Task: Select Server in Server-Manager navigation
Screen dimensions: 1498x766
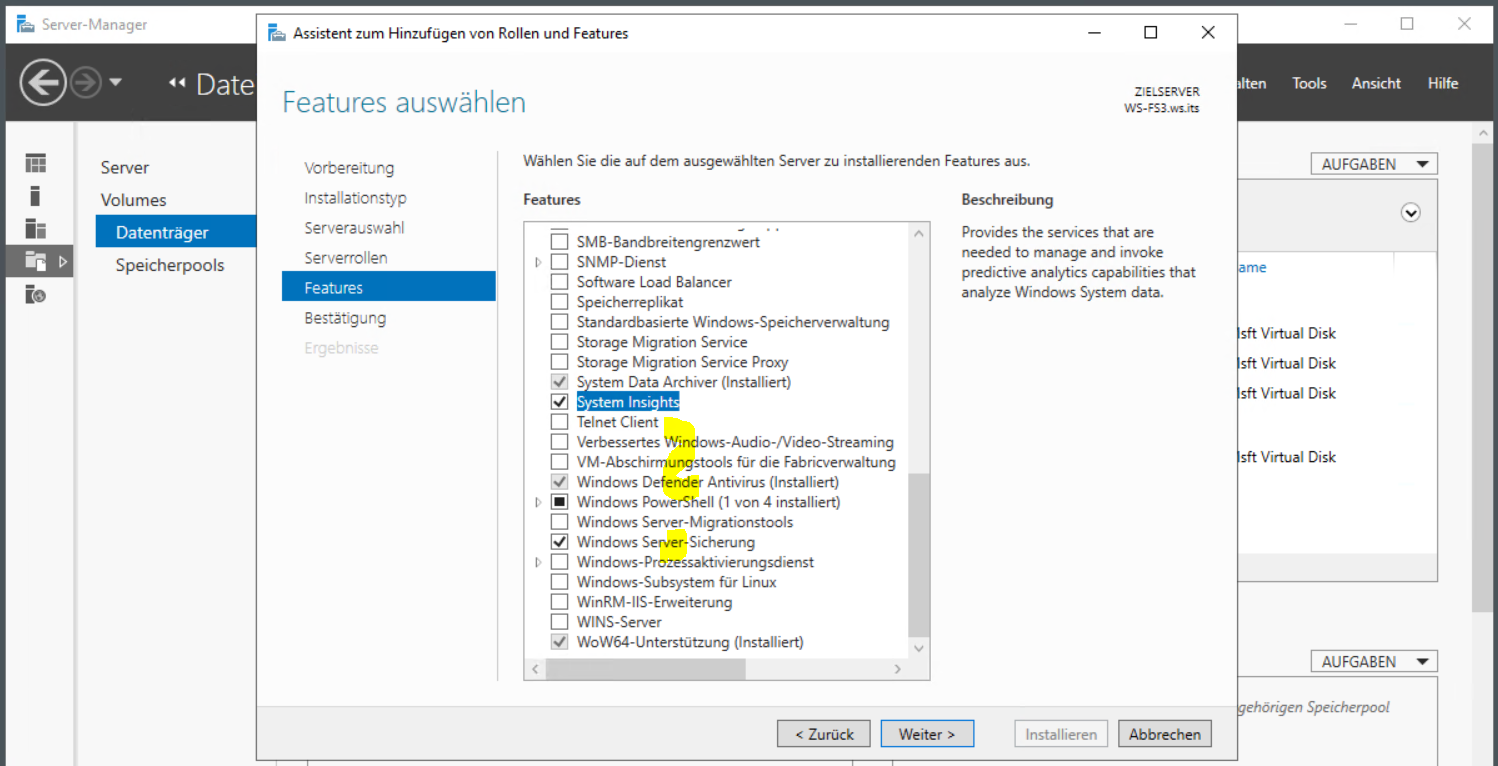Action: (x=125, y=167)
